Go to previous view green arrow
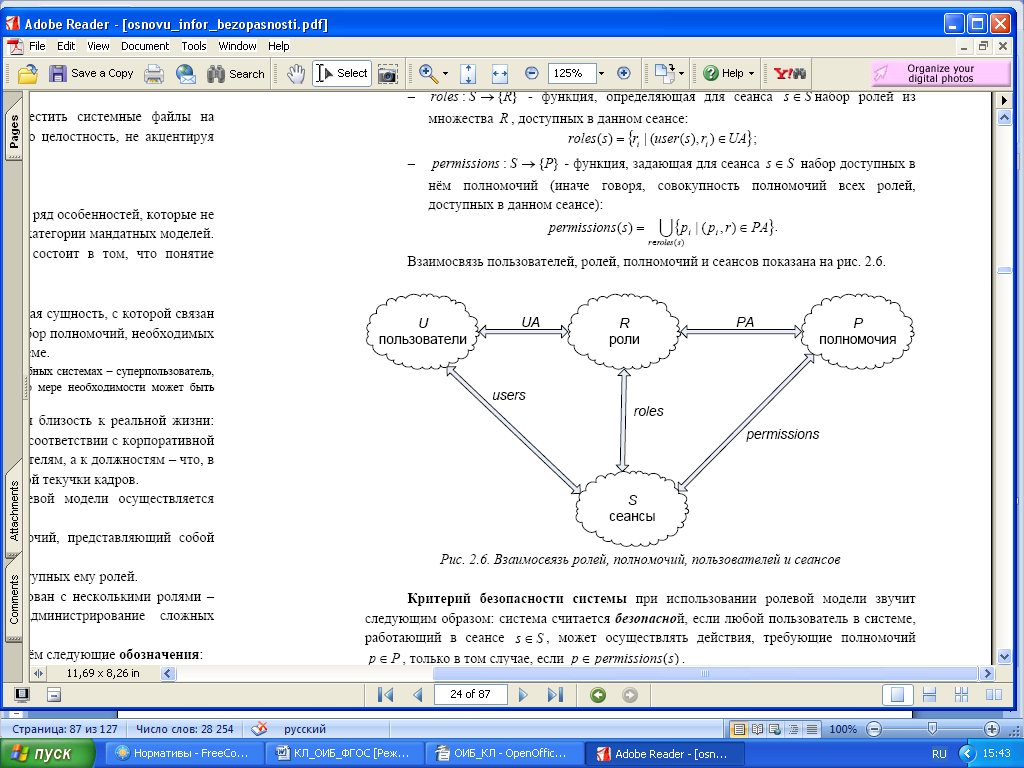The image size is (1024, 768). tap(598, 695)
